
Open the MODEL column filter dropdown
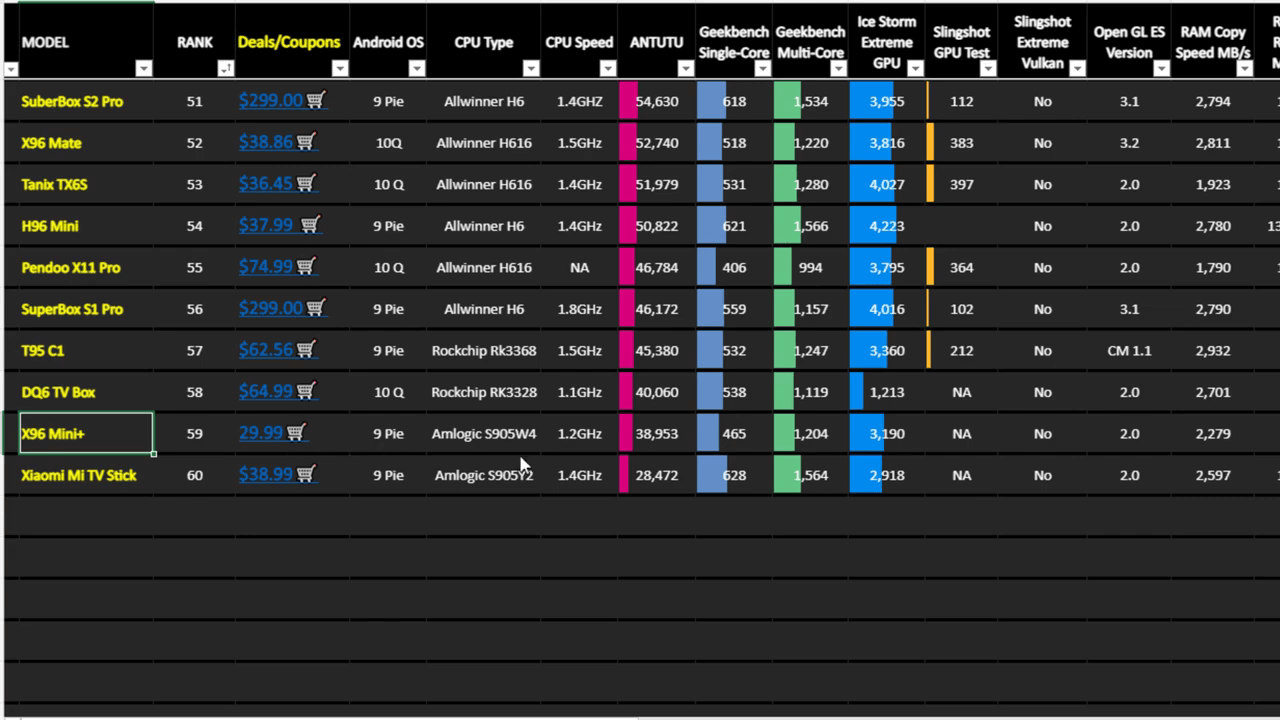tap(143, 69)
